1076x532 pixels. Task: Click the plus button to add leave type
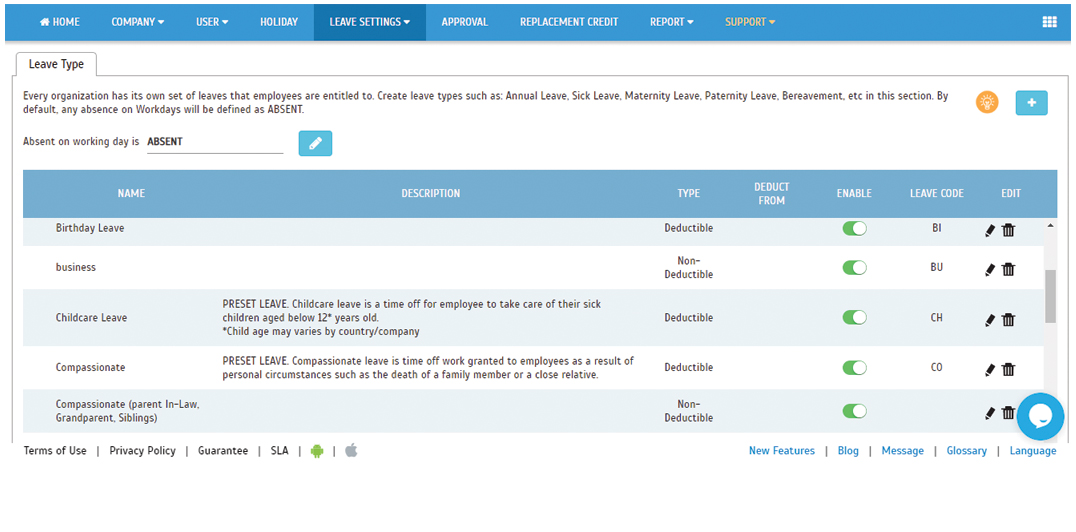[x=1031, y=102]
